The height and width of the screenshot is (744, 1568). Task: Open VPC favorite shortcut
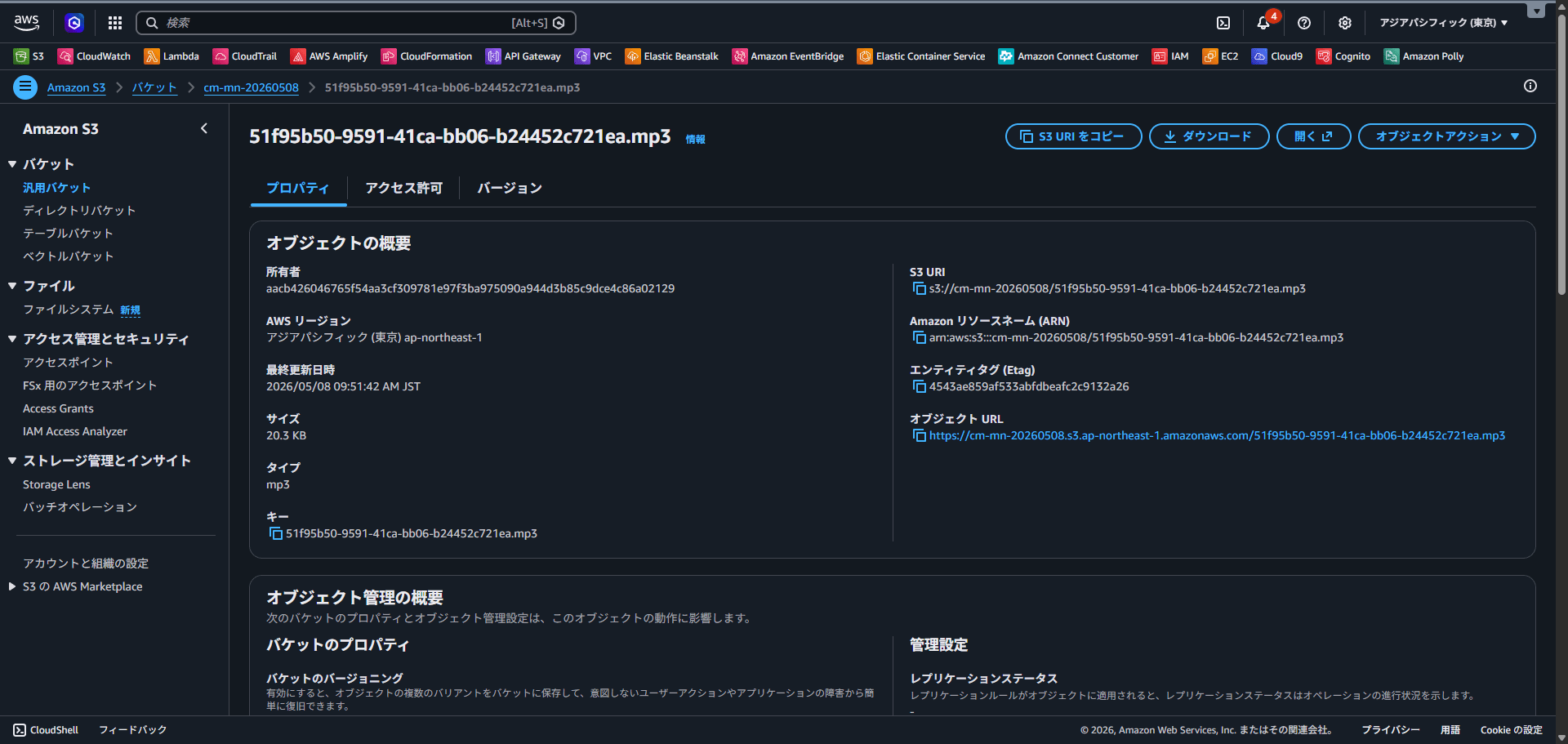point(594,56)
